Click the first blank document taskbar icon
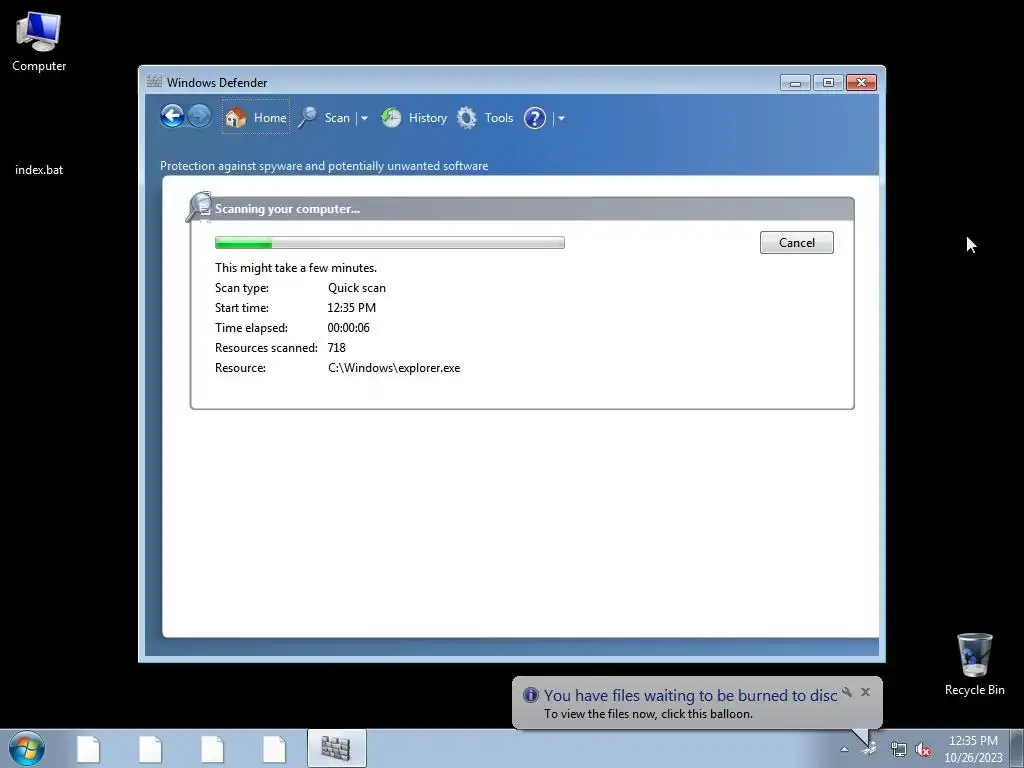This screenshot has height=768, width=1024. coord(88,749)
